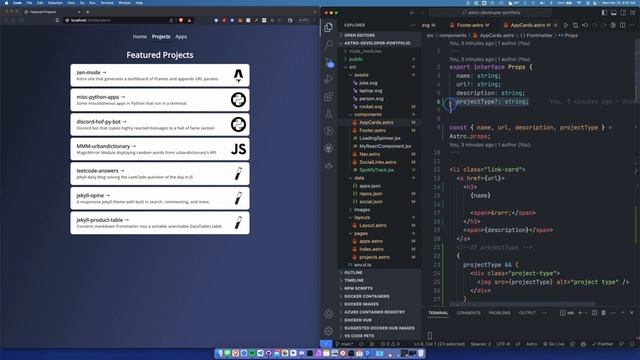Toggle primary sidebar layout icon
The height and width of the screenshot is (360, 640).
(604, 13)
